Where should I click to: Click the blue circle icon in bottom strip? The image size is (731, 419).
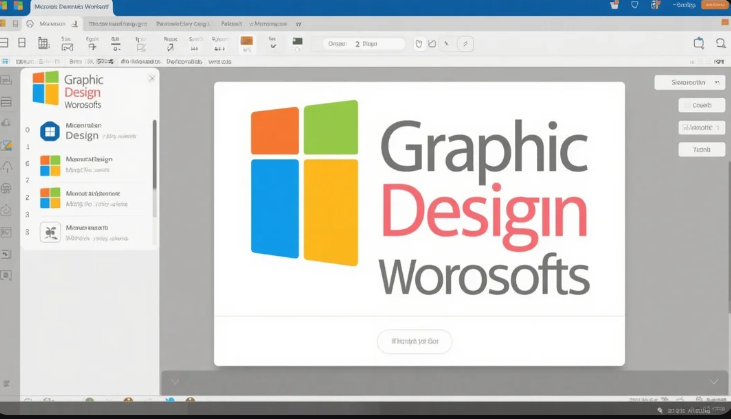(x=170, y=400)
